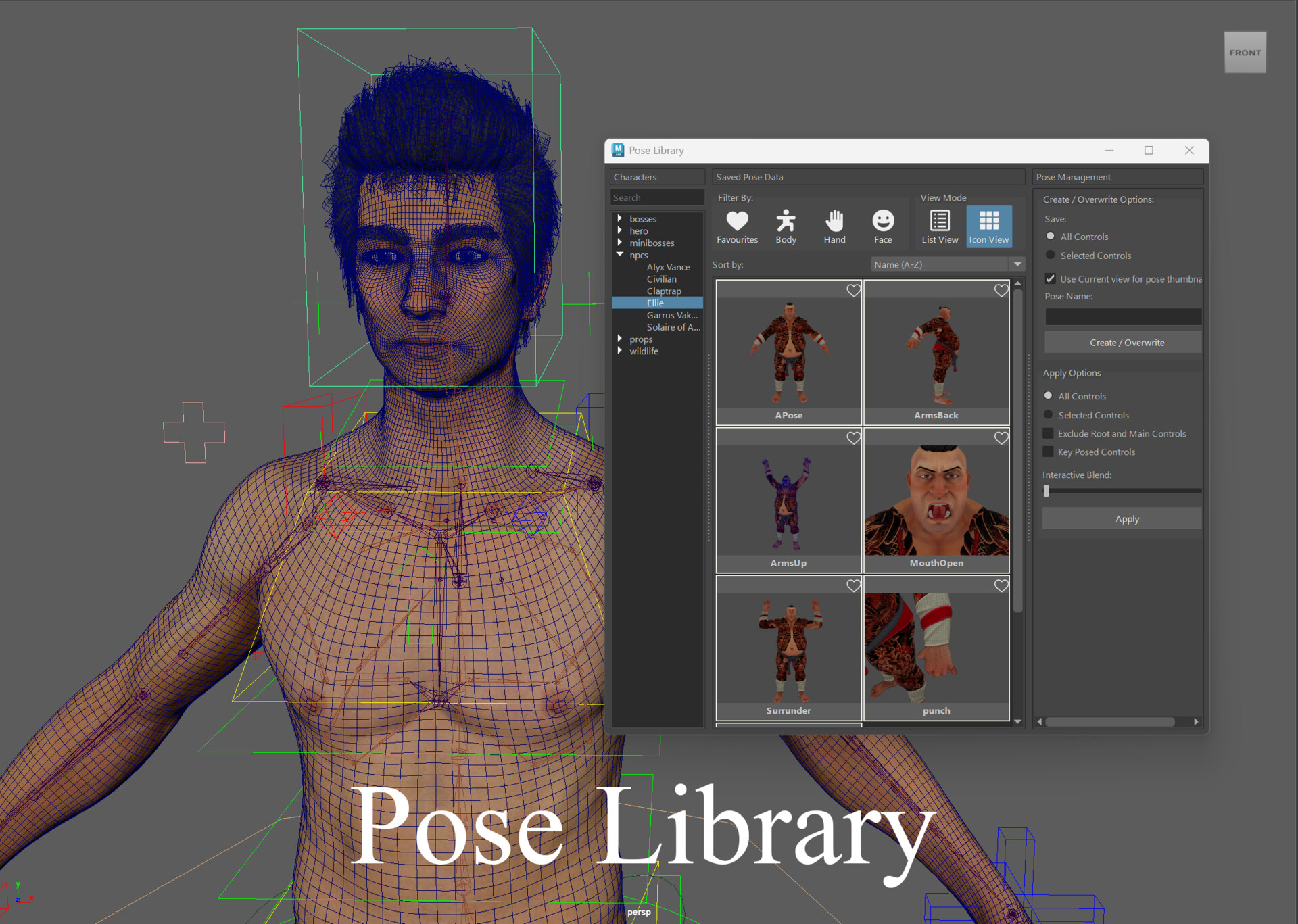Switch to List View mode
Screen dimensions: 1298x924
coord(939,226)
